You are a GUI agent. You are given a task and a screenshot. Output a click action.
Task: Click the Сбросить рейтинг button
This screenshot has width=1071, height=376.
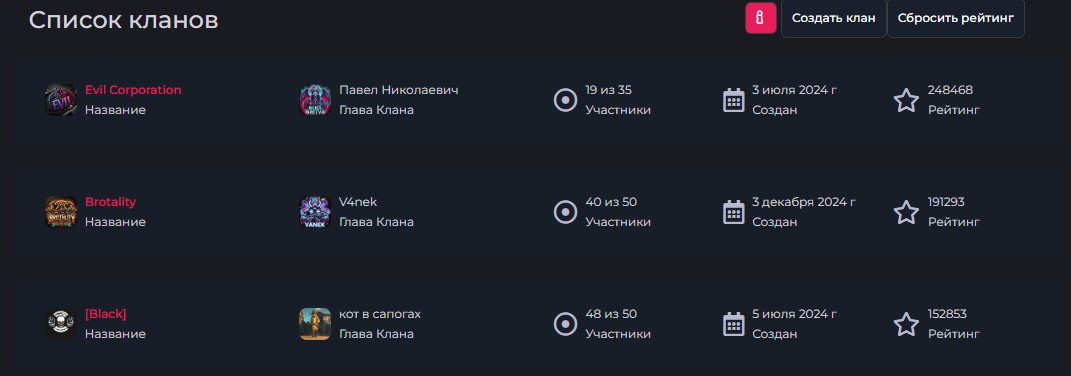[956, 18]
